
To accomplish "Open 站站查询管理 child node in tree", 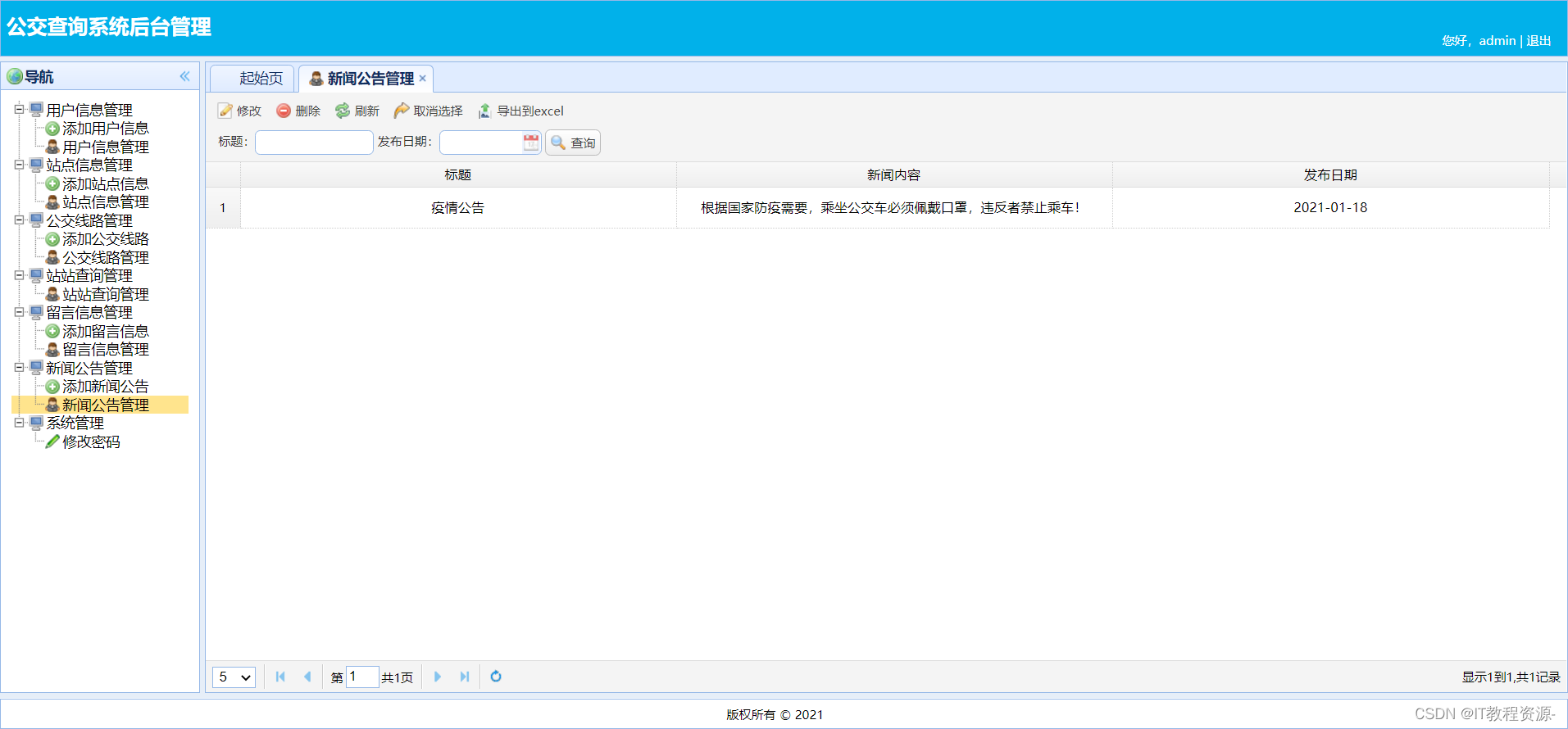I will click(x=106, y=295).
